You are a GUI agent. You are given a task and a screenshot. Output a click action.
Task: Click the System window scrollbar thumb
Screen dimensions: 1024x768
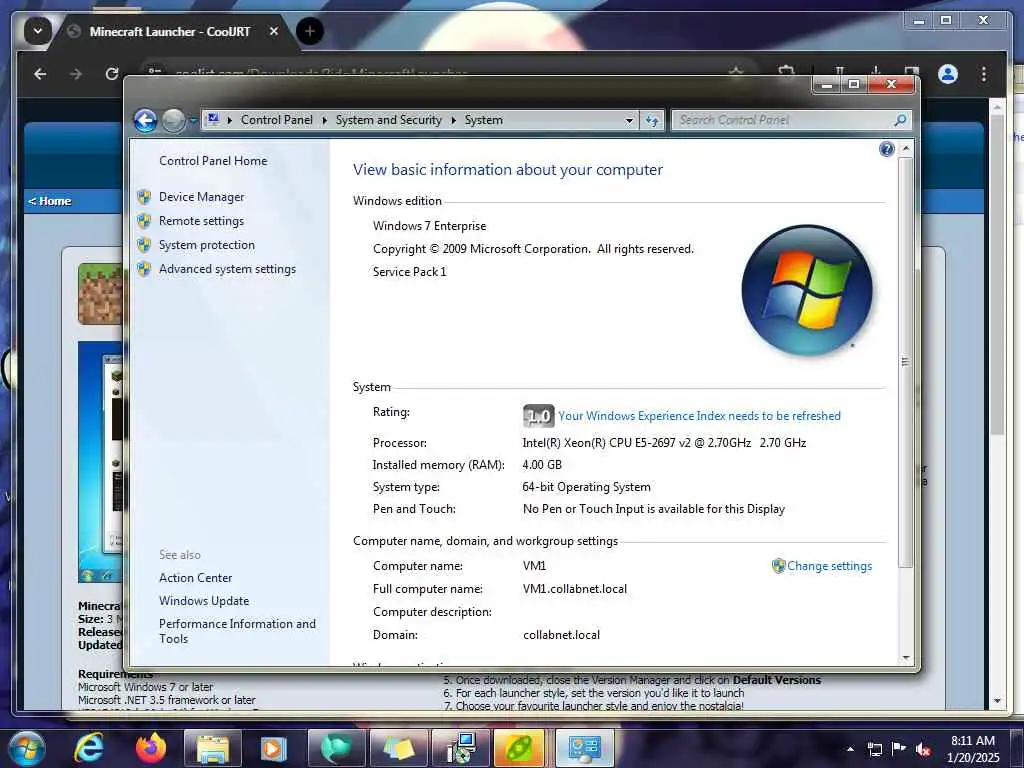click(905, 361)
